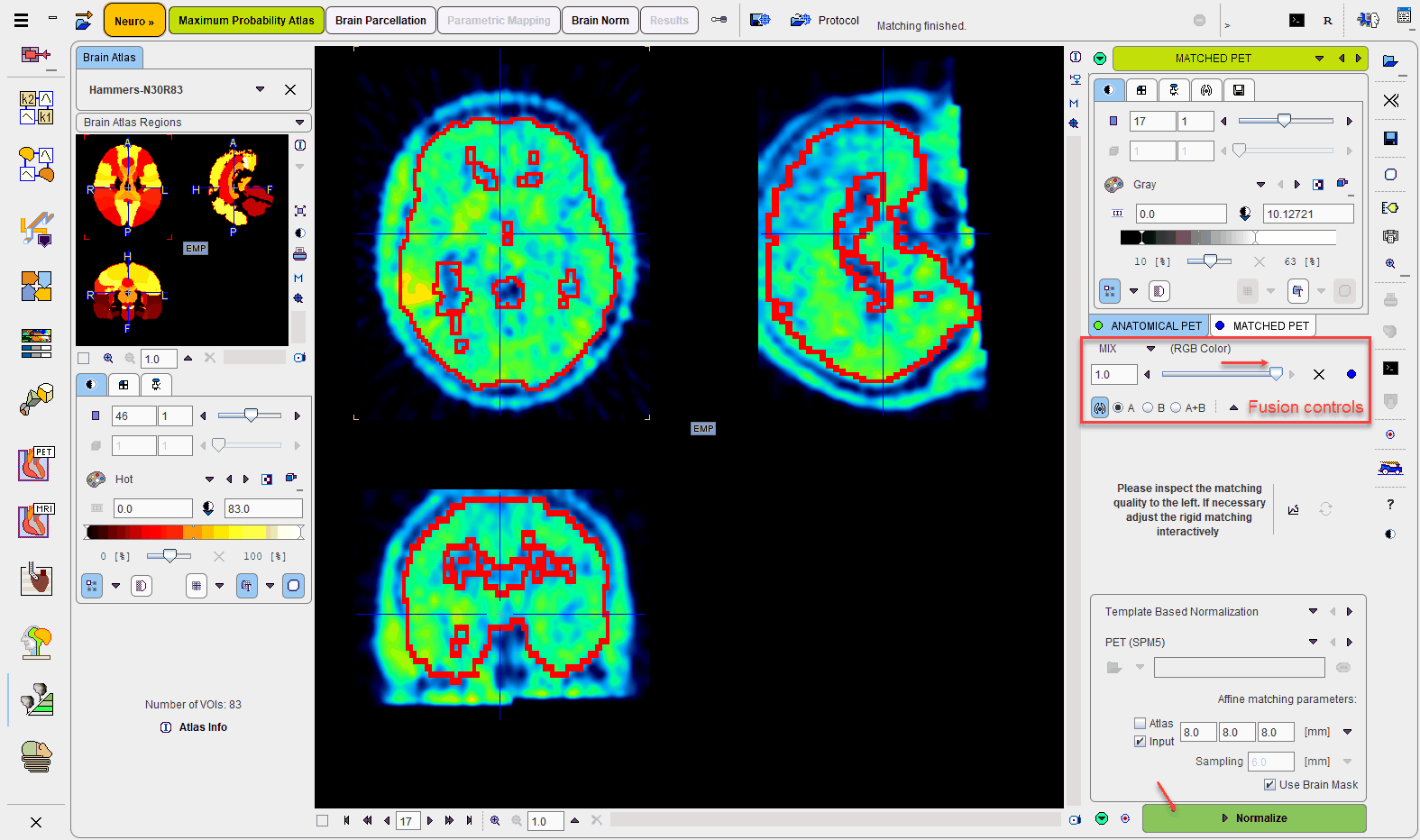This screenshot has height=840, width=1420.
Task: Open the affine smoothing mm dropdown
Action: coord(1348,732)
